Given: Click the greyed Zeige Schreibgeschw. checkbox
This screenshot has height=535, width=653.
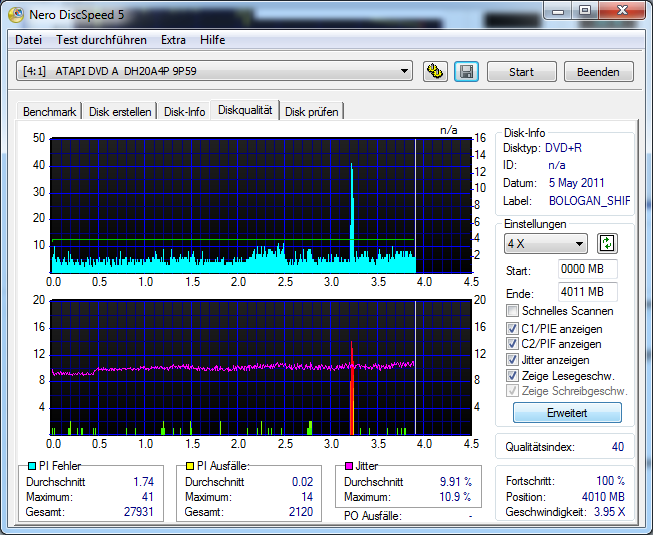Looking at the screenshot, I should (x=512, y=391).
